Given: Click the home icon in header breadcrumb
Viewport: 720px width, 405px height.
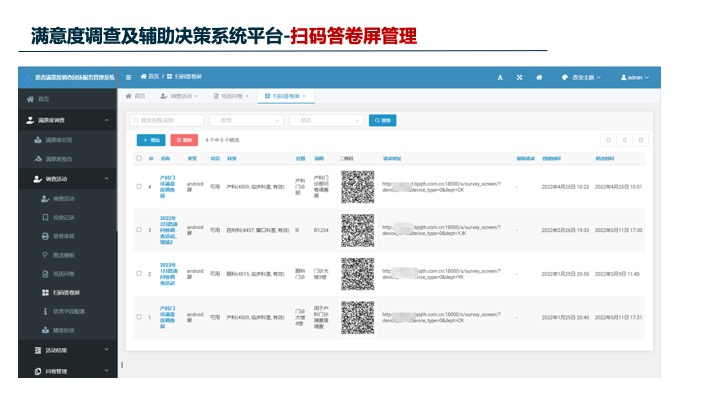Looking at the screenshot, I should click(x=143, y=77).
